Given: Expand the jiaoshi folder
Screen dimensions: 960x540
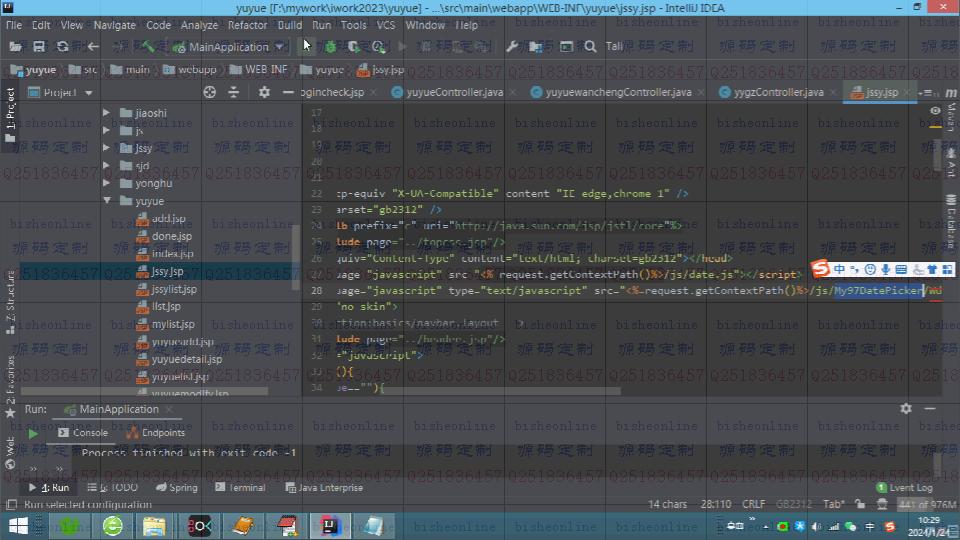Looking at the screenshot, I should click(107, 113).
